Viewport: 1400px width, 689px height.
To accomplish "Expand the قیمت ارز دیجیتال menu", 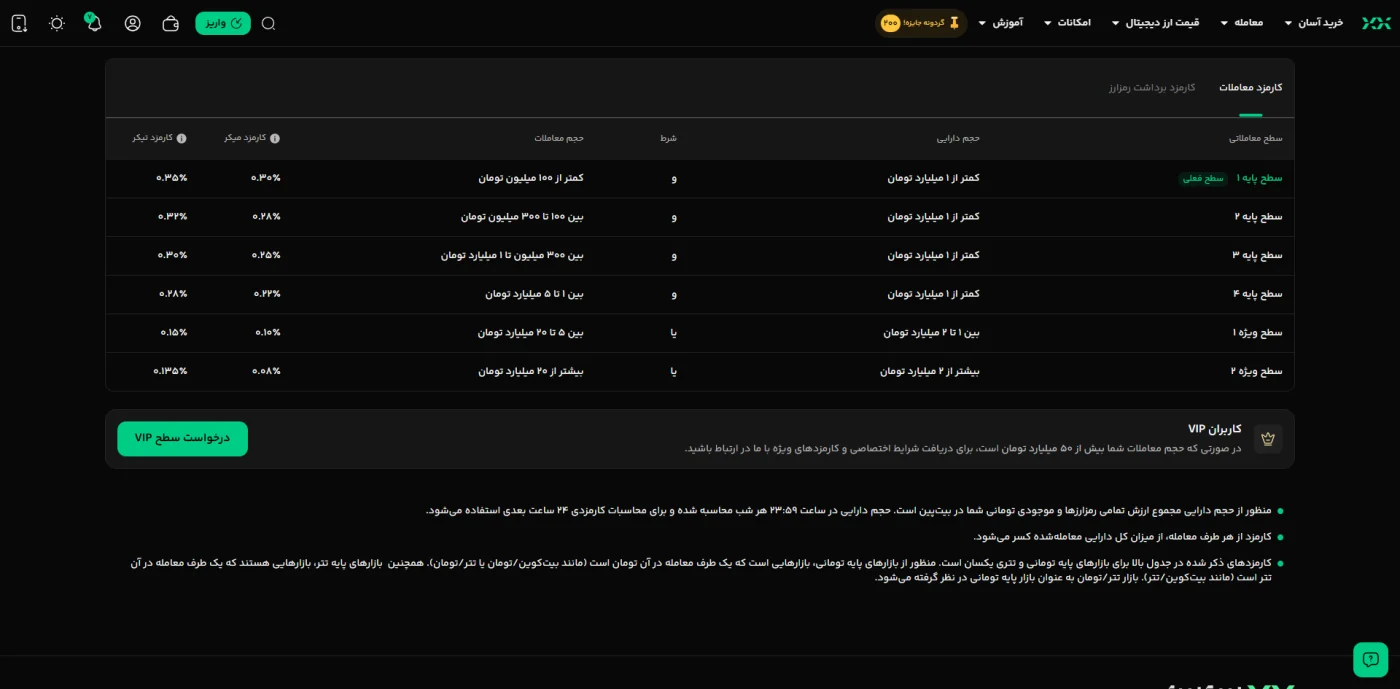I will pos(1155,23).
